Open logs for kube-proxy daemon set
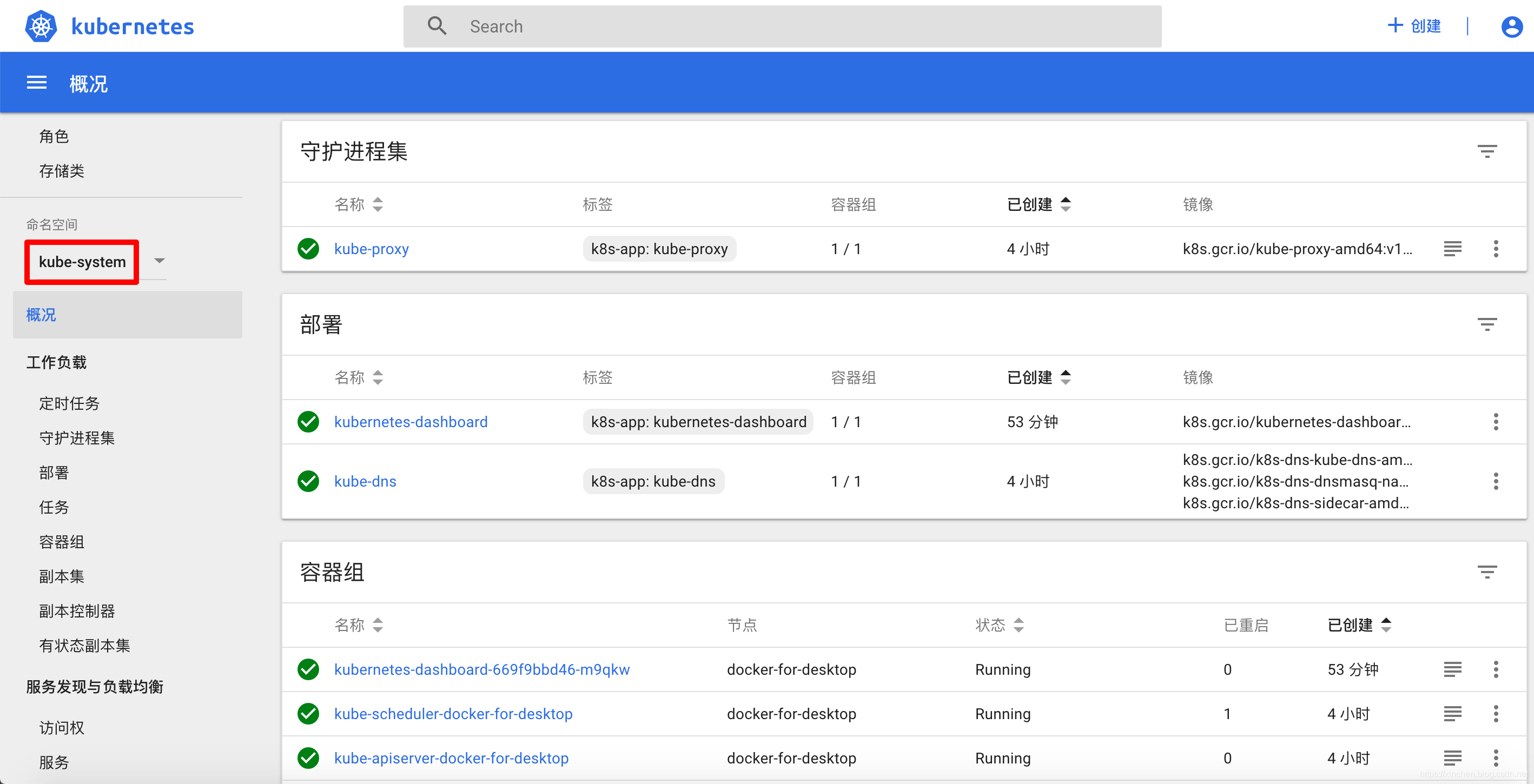This screenshot has width=1534, height=784. (x=1452, y=249)
